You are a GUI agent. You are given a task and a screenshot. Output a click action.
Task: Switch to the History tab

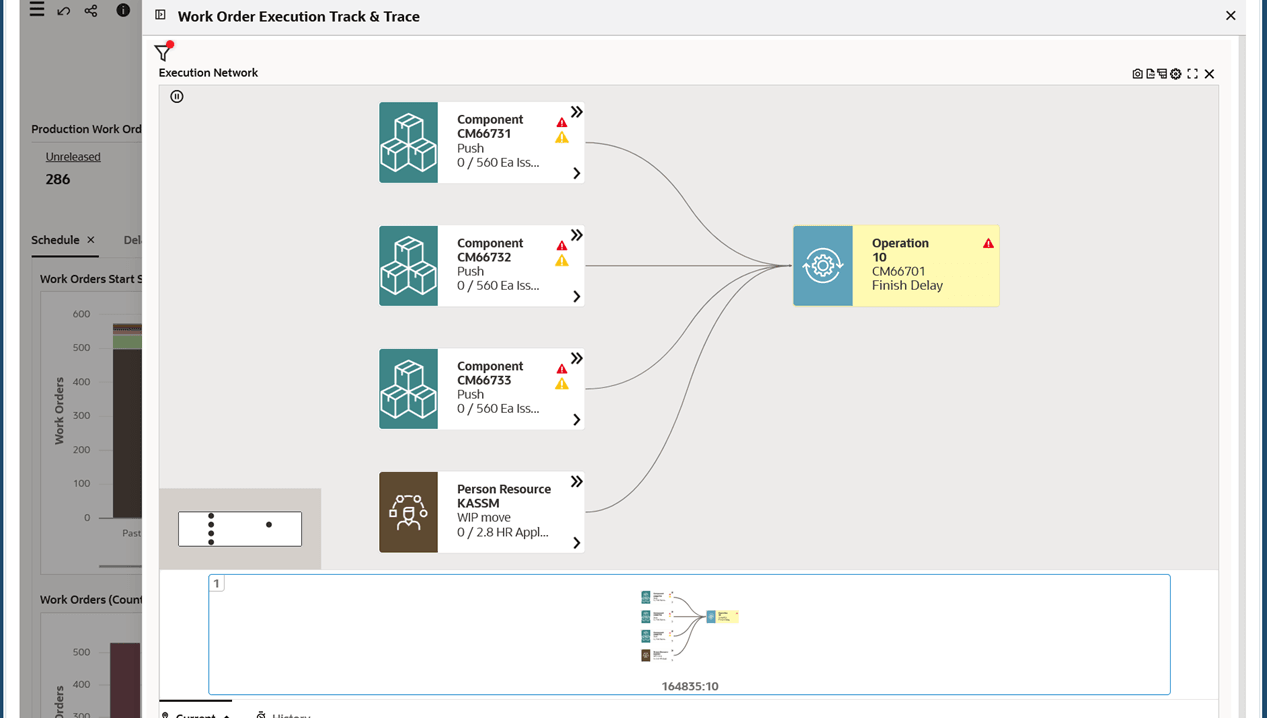[x=283, y=713]
